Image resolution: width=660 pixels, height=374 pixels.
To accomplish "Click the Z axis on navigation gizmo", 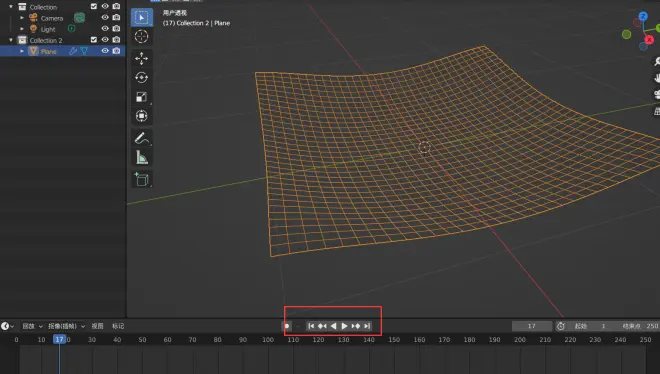I will [x=643, y=16].
